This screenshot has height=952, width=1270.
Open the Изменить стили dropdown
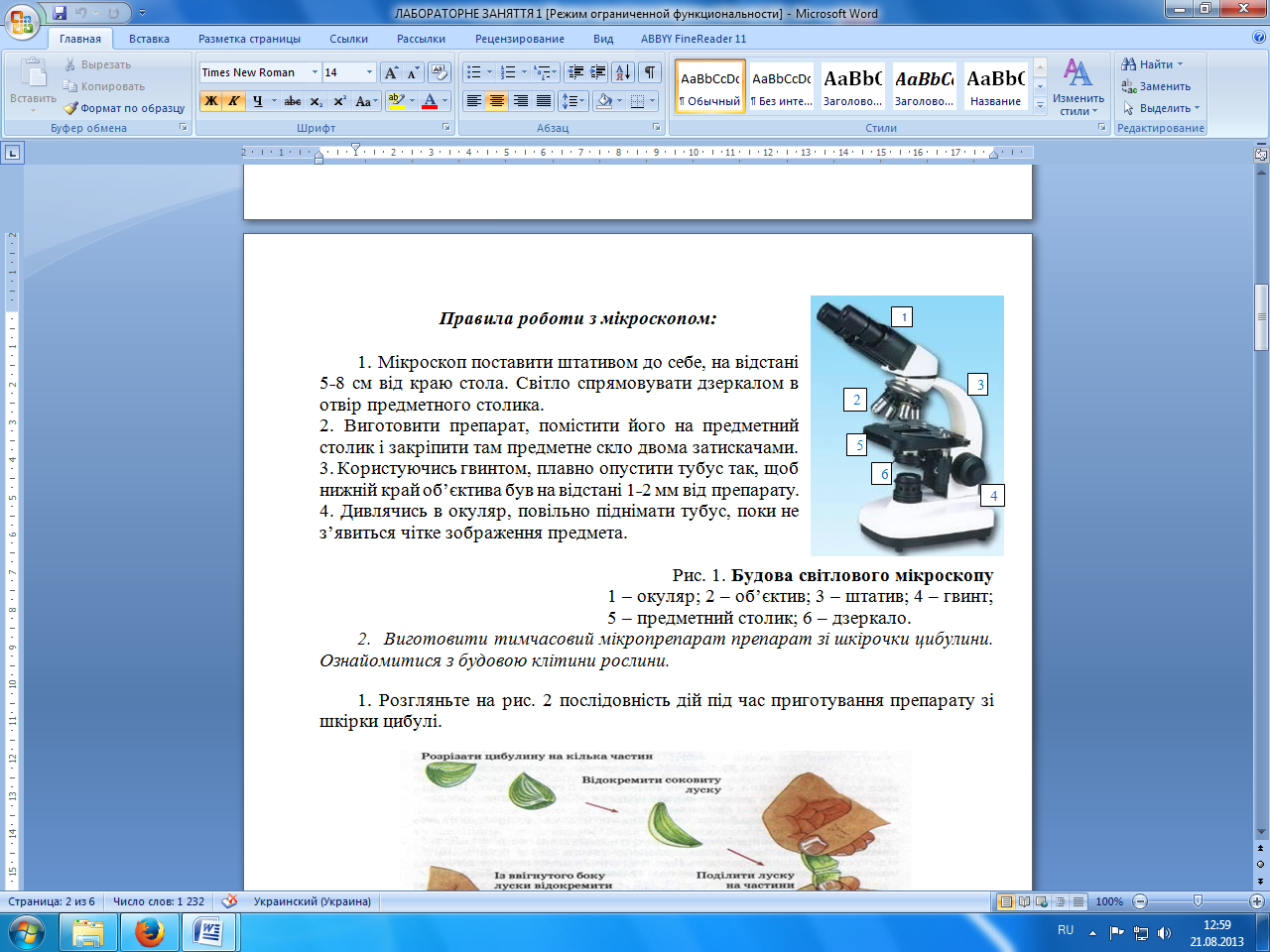1079,88
